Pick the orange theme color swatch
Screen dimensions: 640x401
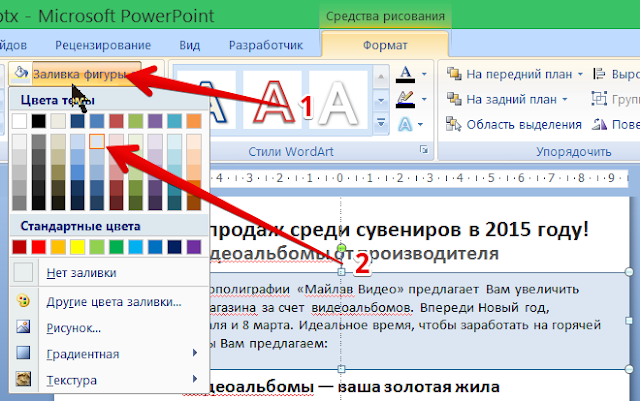tap(194, 121)
